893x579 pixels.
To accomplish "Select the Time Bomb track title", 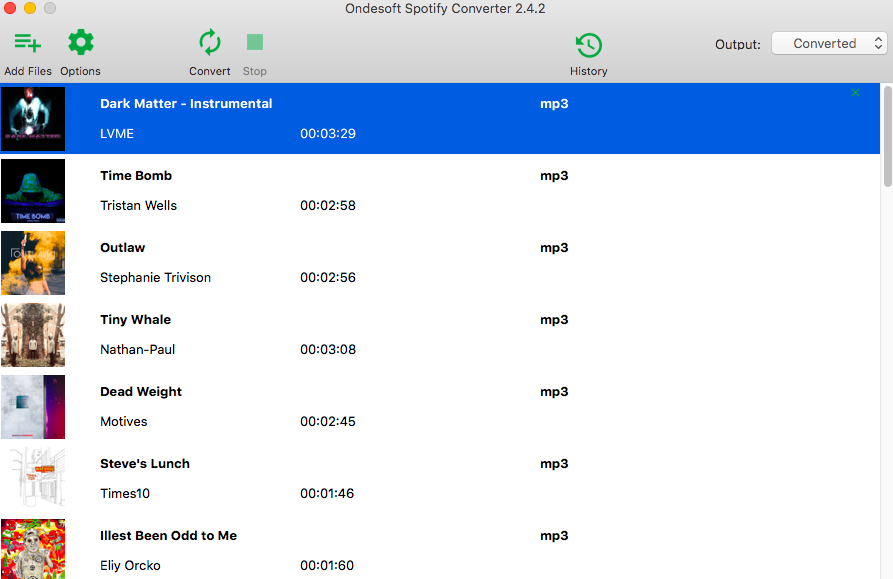I will (136, 175).
